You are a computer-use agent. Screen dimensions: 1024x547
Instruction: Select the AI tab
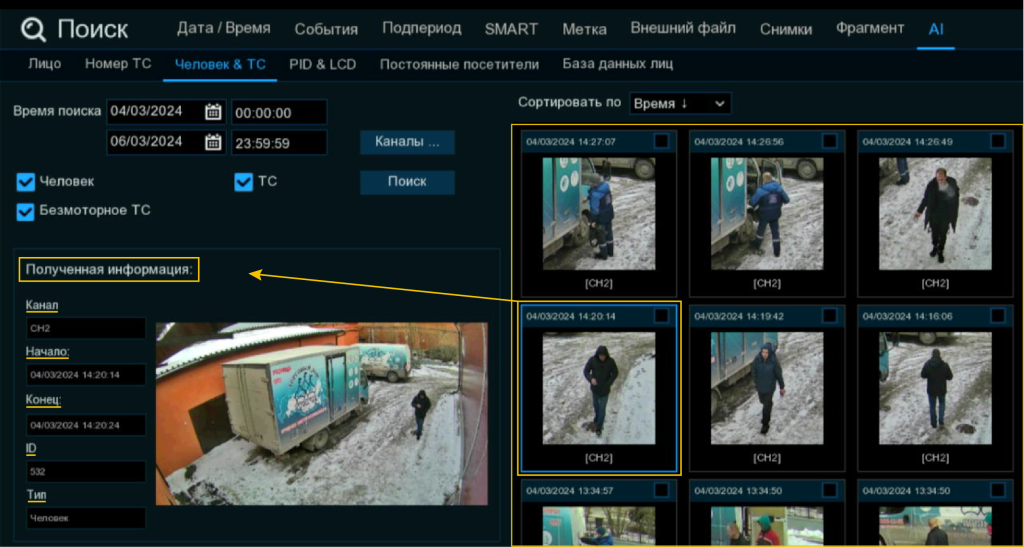point(936,29)
